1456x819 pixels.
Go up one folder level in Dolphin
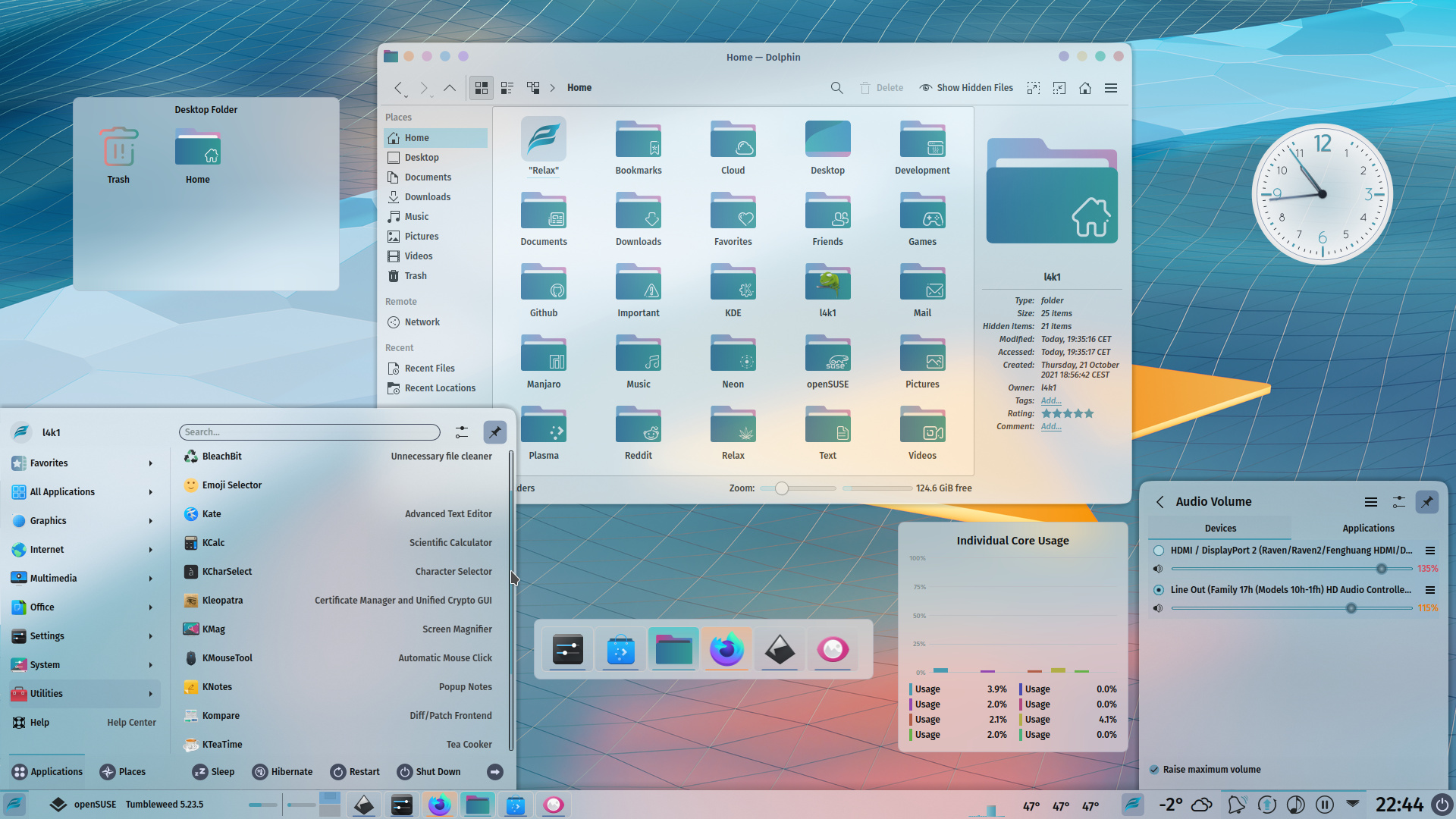(450, 88)
